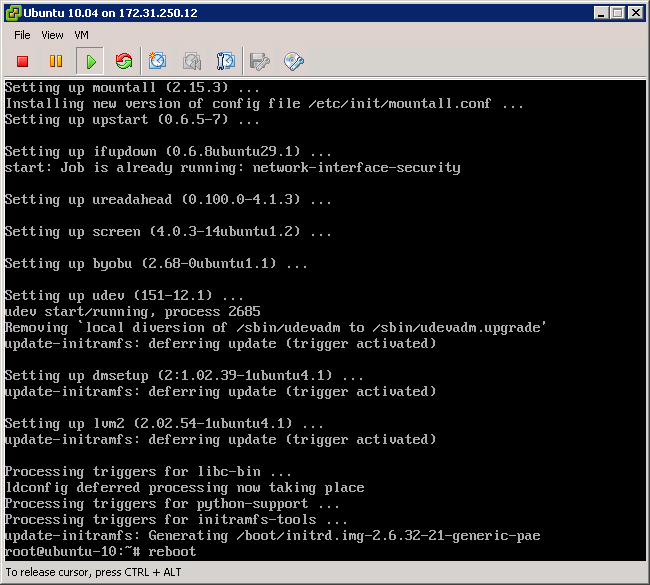Click the Revert to Snapshot icon
The width and height of the screenshot is (650, 585).
pyautogui.click(x=192, y=61)
